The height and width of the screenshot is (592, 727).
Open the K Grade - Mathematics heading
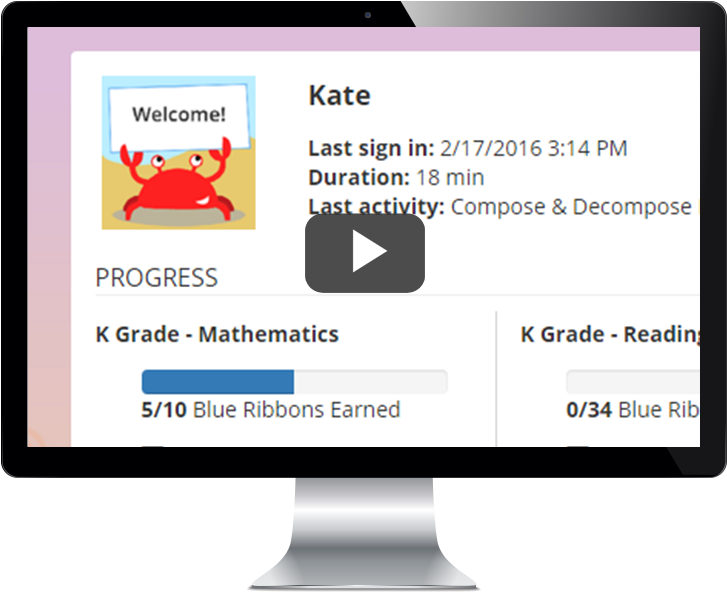[x=217, y=334]
